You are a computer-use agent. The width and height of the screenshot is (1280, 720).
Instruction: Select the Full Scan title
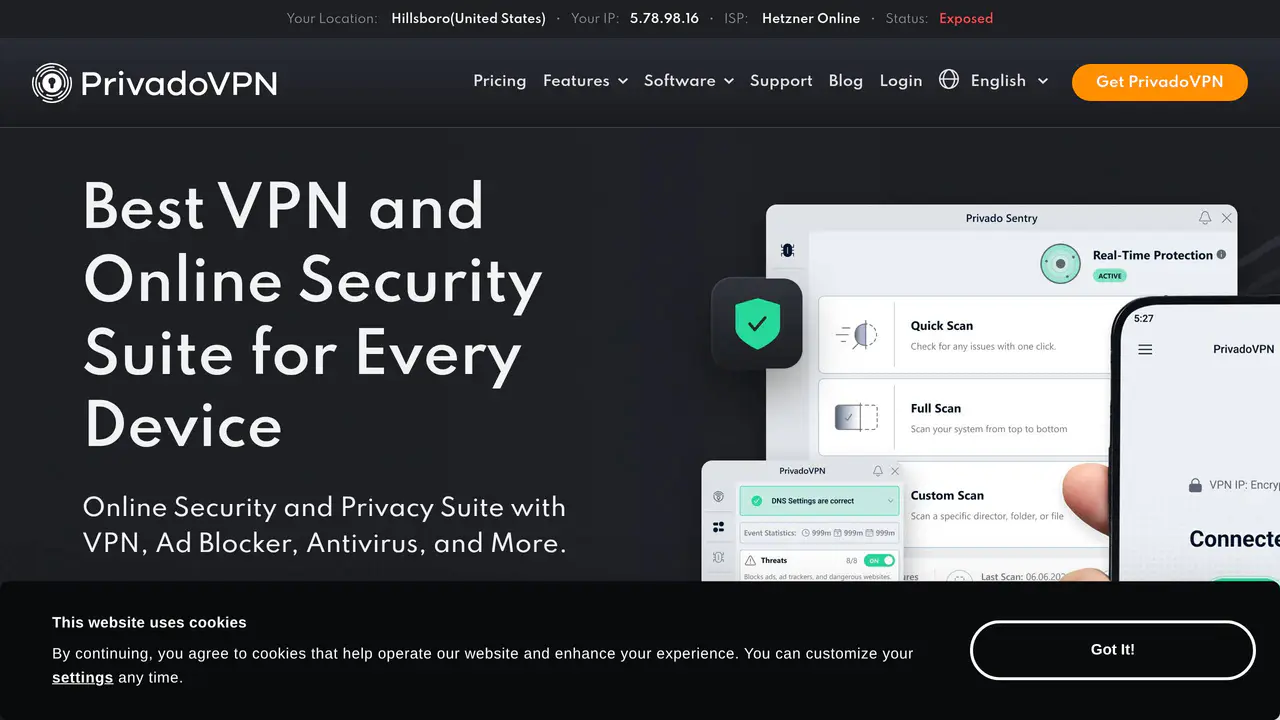pos(936,408)
